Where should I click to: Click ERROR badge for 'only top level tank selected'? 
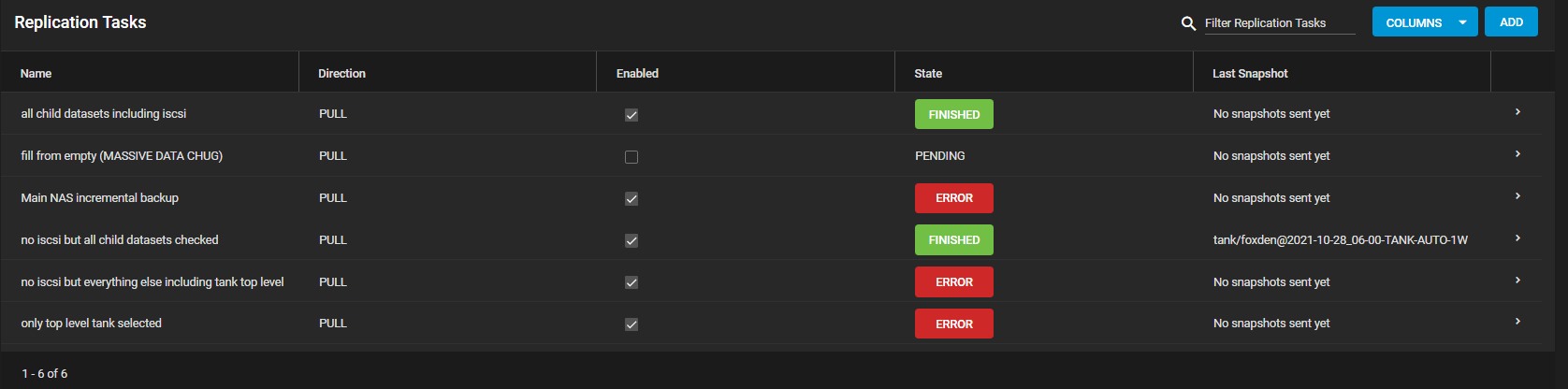953,324
